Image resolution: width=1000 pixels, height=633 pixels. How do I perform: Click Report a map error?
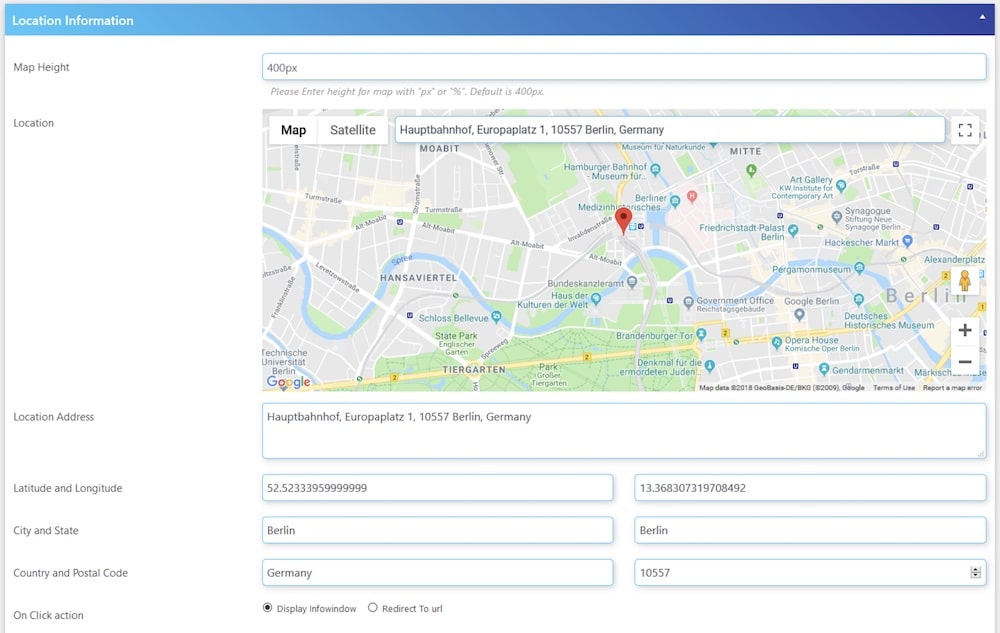(x=952, y=388)
